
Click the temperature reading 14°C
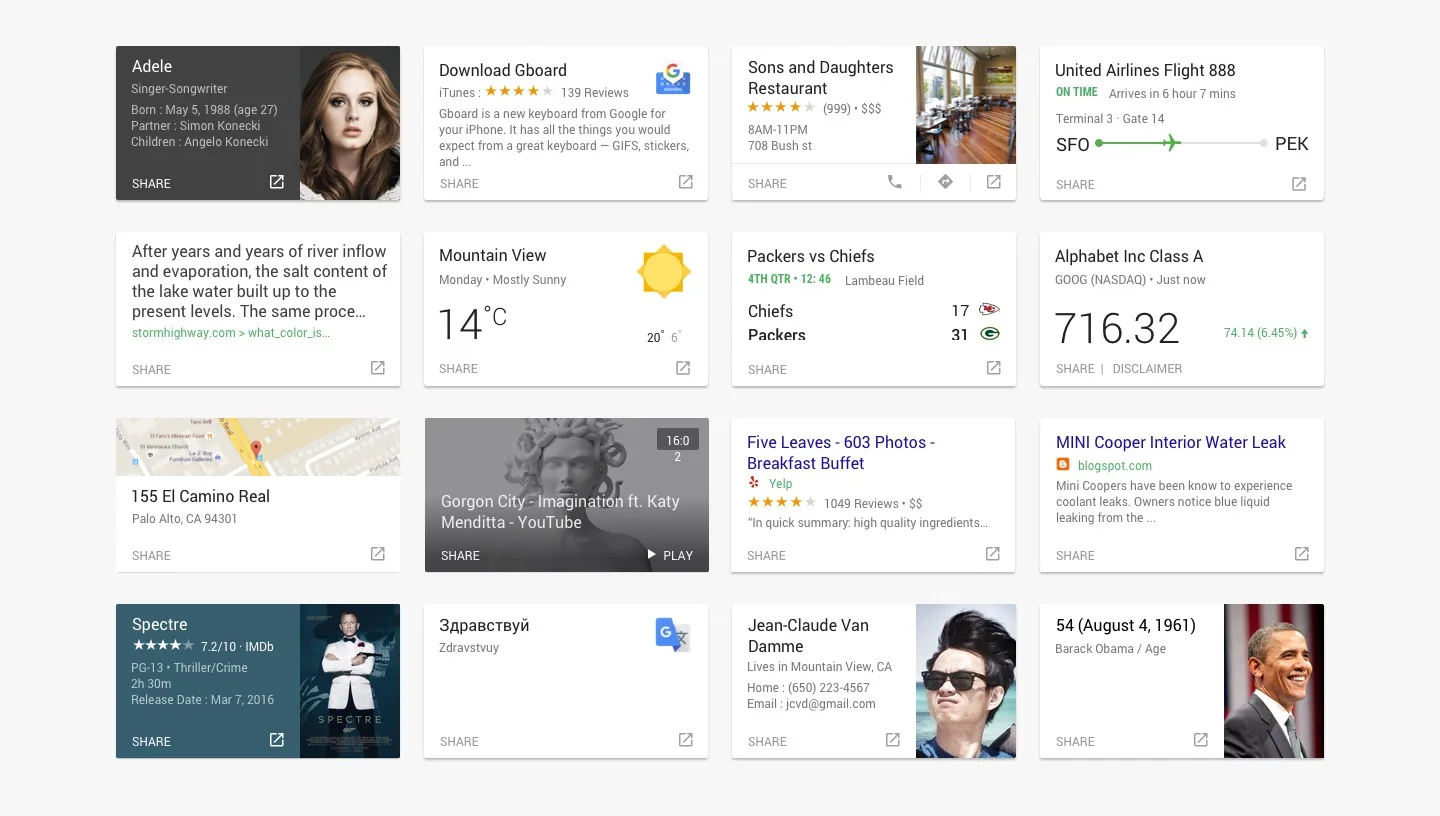click(x=472, y=324)
